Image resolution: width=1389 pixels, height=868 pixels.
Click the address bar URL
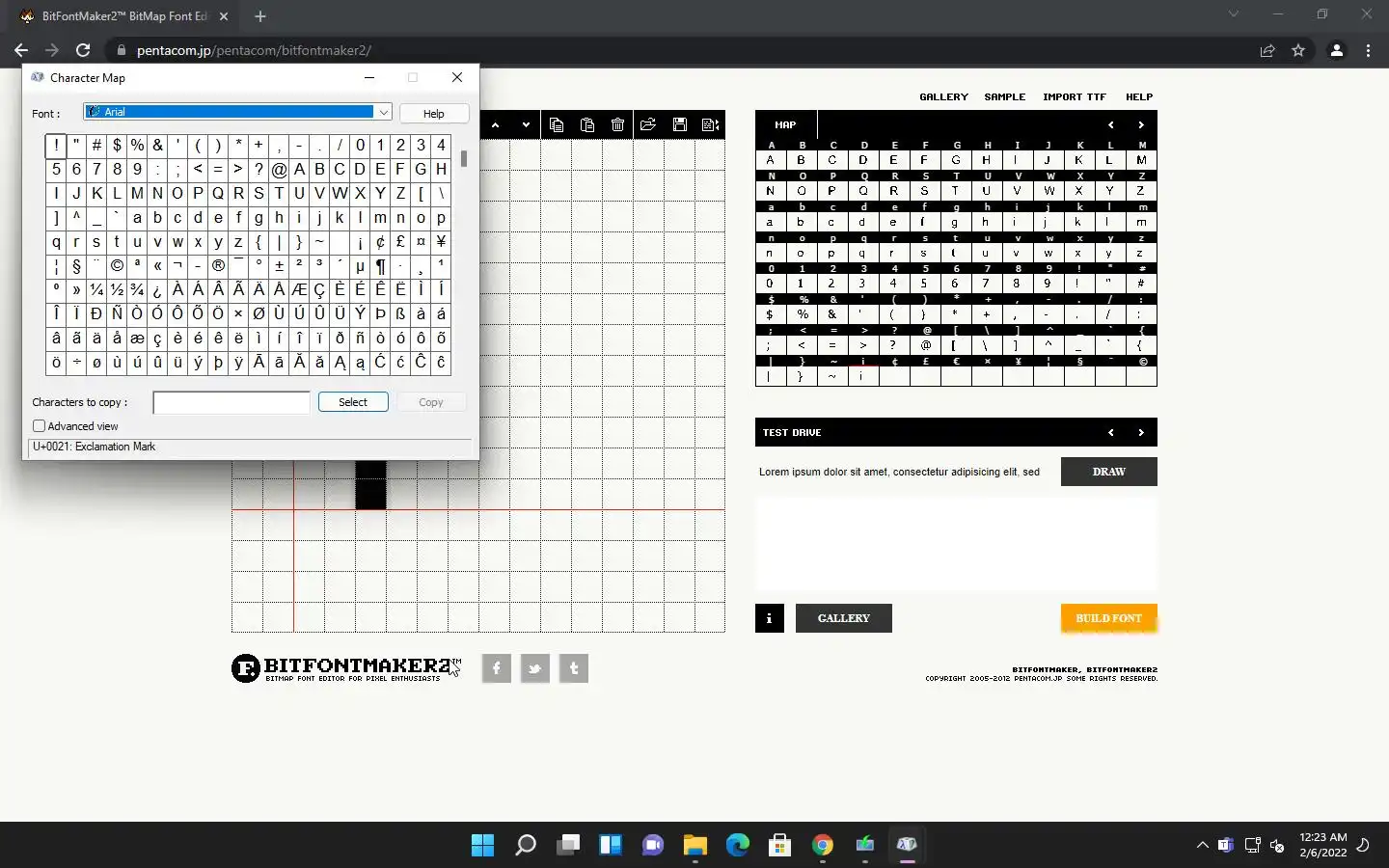pyautogui.click(x=254, y=50)
